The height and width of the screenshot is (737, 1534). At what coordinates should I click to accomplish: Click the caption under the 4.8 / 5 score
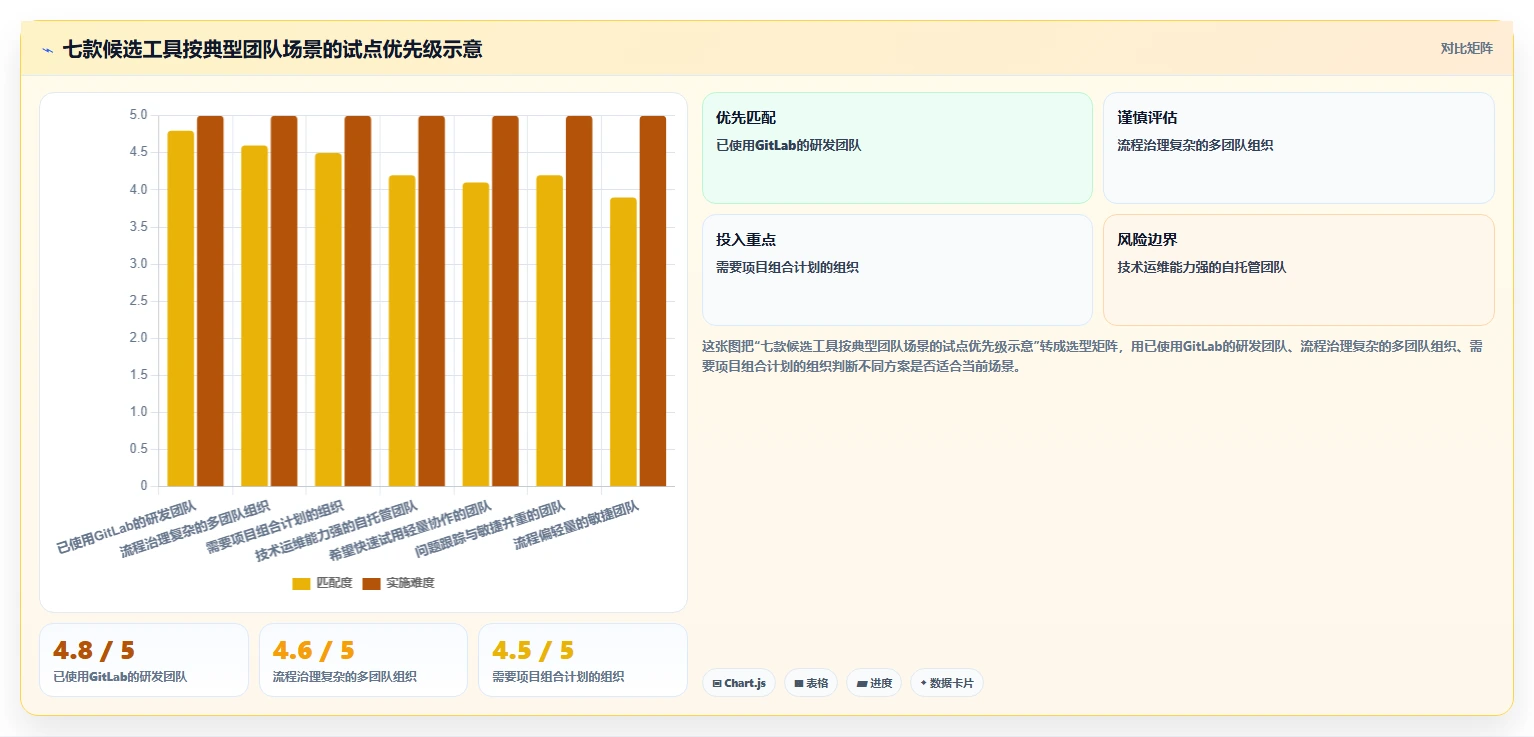click(120, 677)
